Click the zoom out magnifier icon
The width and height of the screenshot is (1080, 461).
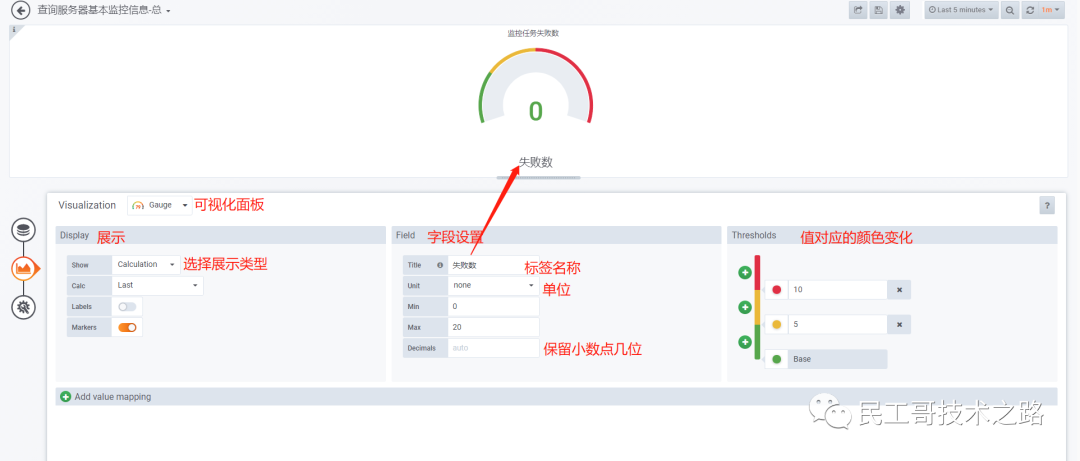[1010, 10]
